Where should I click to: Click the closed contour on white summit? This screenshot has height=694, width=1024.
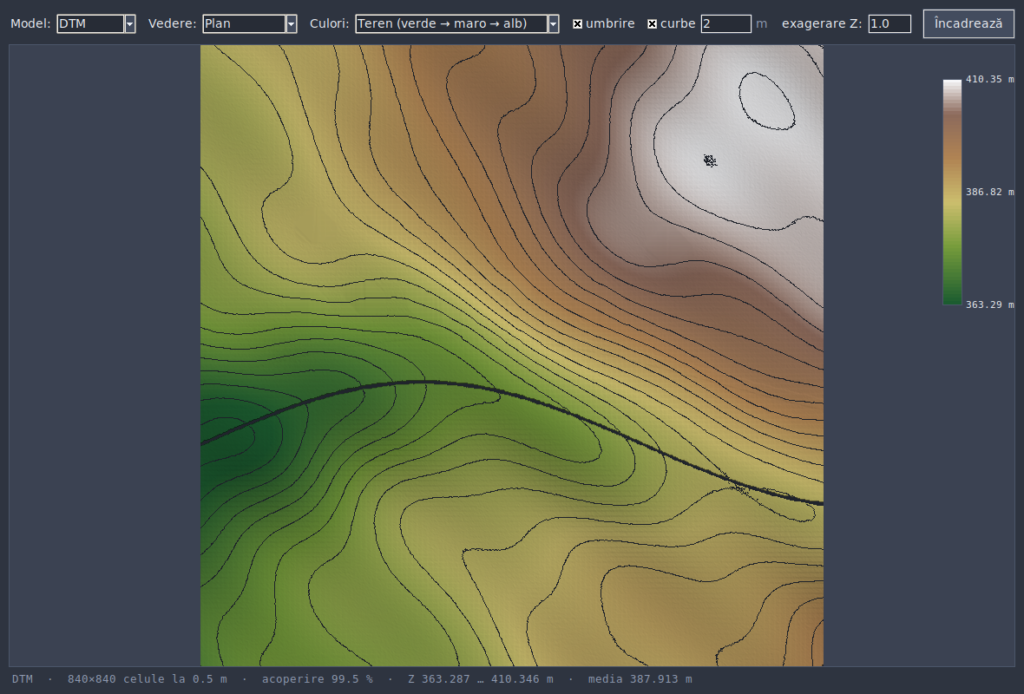pyautogui.click(x=767, y=101)
